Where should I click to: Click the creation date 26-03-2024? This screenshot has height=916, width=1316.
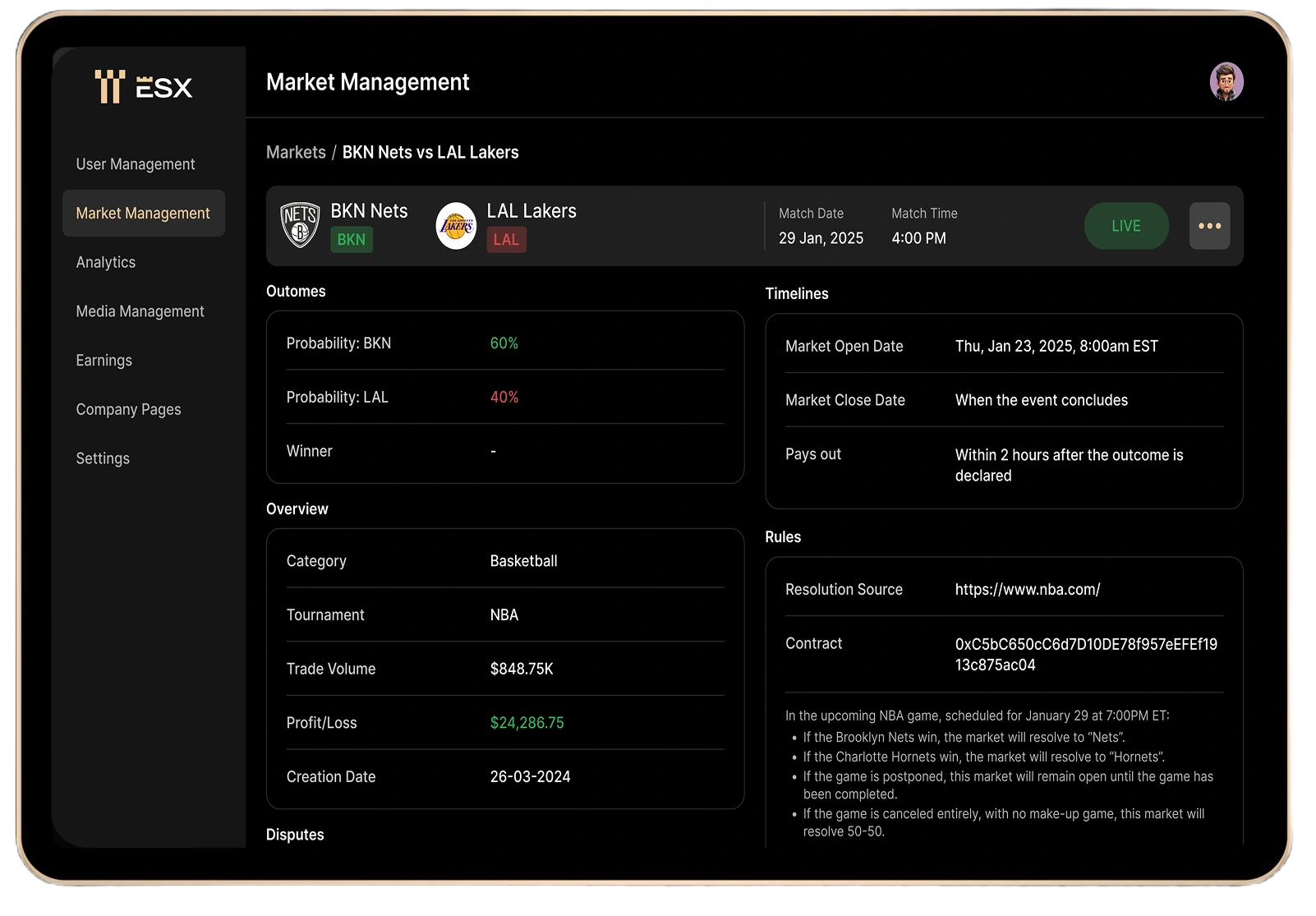coord(530,777)
